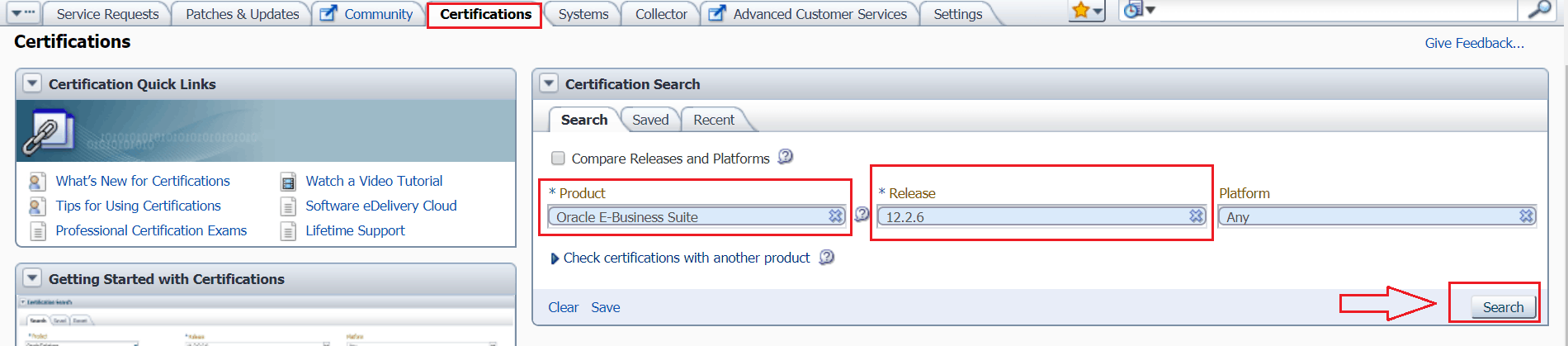1568x346 pixels.
Task: Enable Compare Releases and Platforms checkbox
Action: point(558,159)
